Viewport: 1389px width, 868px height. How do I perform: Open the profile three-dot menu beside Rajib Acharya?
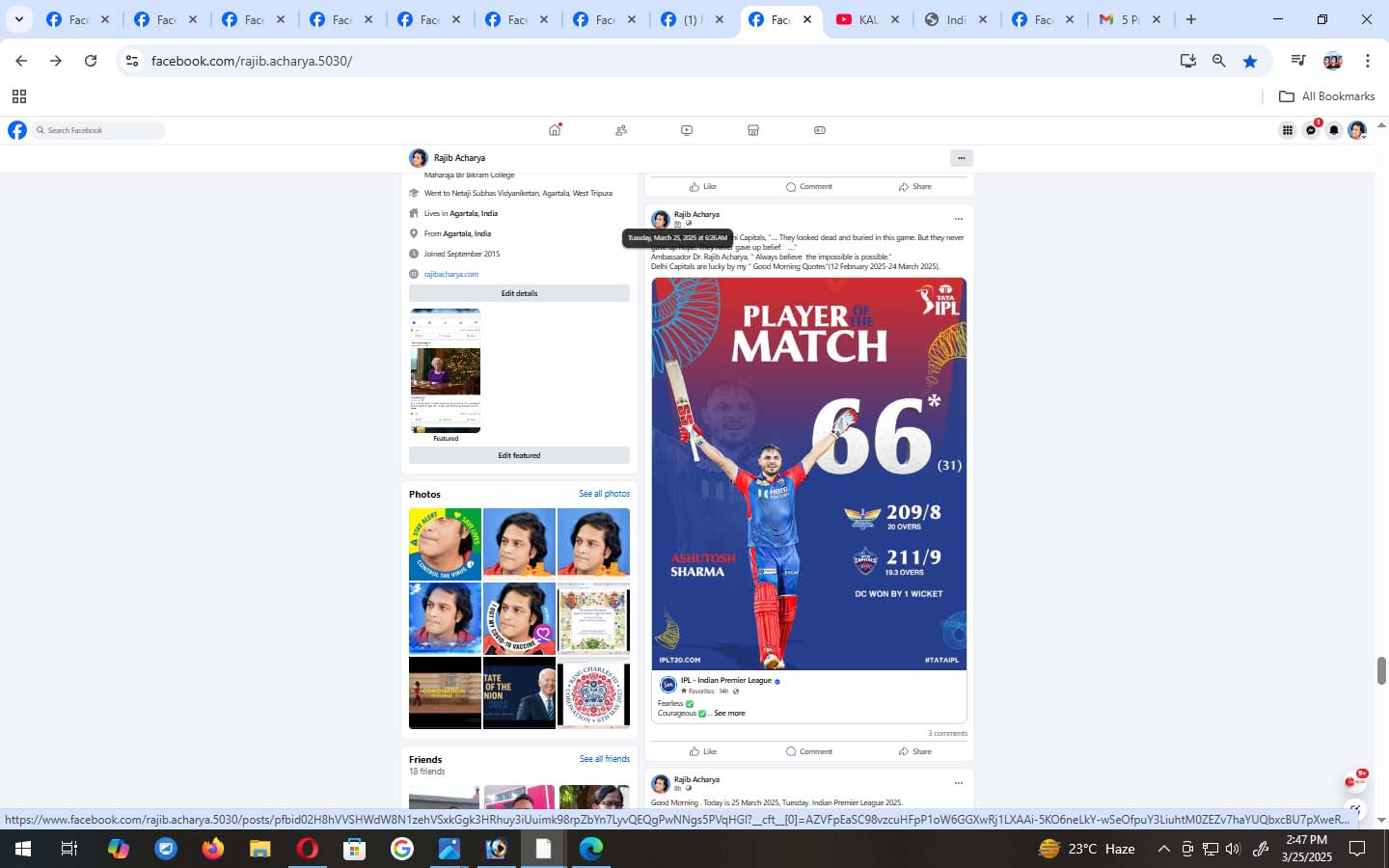pyautogui.click(x=961, y=158)
